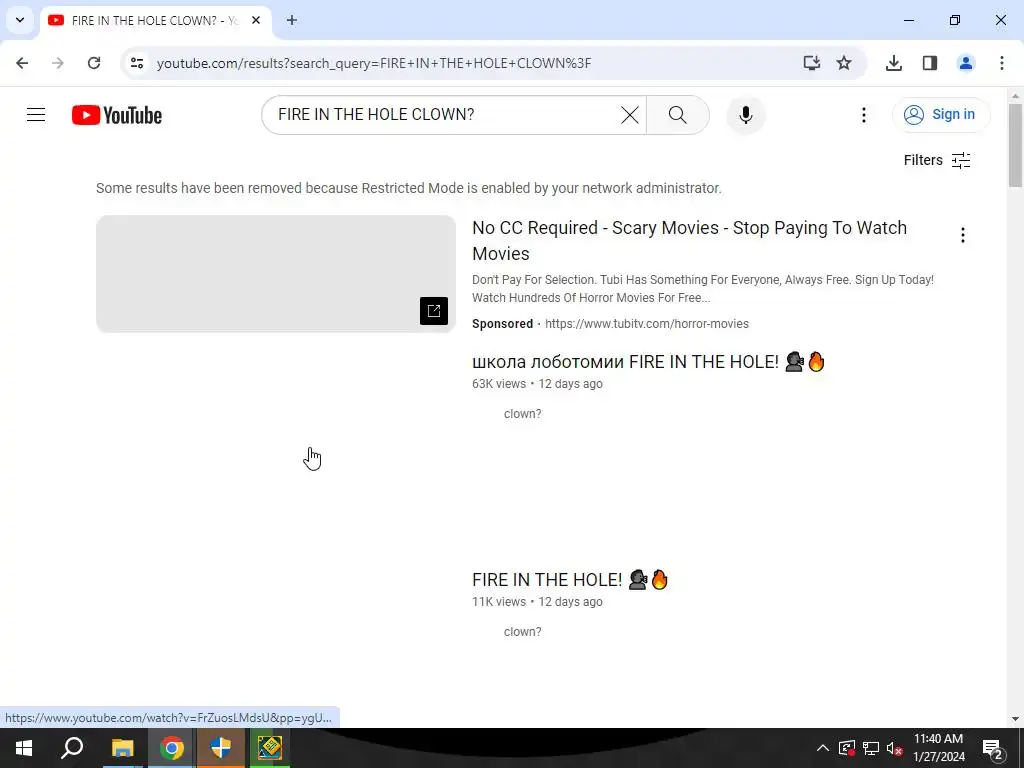This screenshot has height=768, width=1024.
Task: Open YouTube settings three-dot menu
Action: click(x=863, y=115)
